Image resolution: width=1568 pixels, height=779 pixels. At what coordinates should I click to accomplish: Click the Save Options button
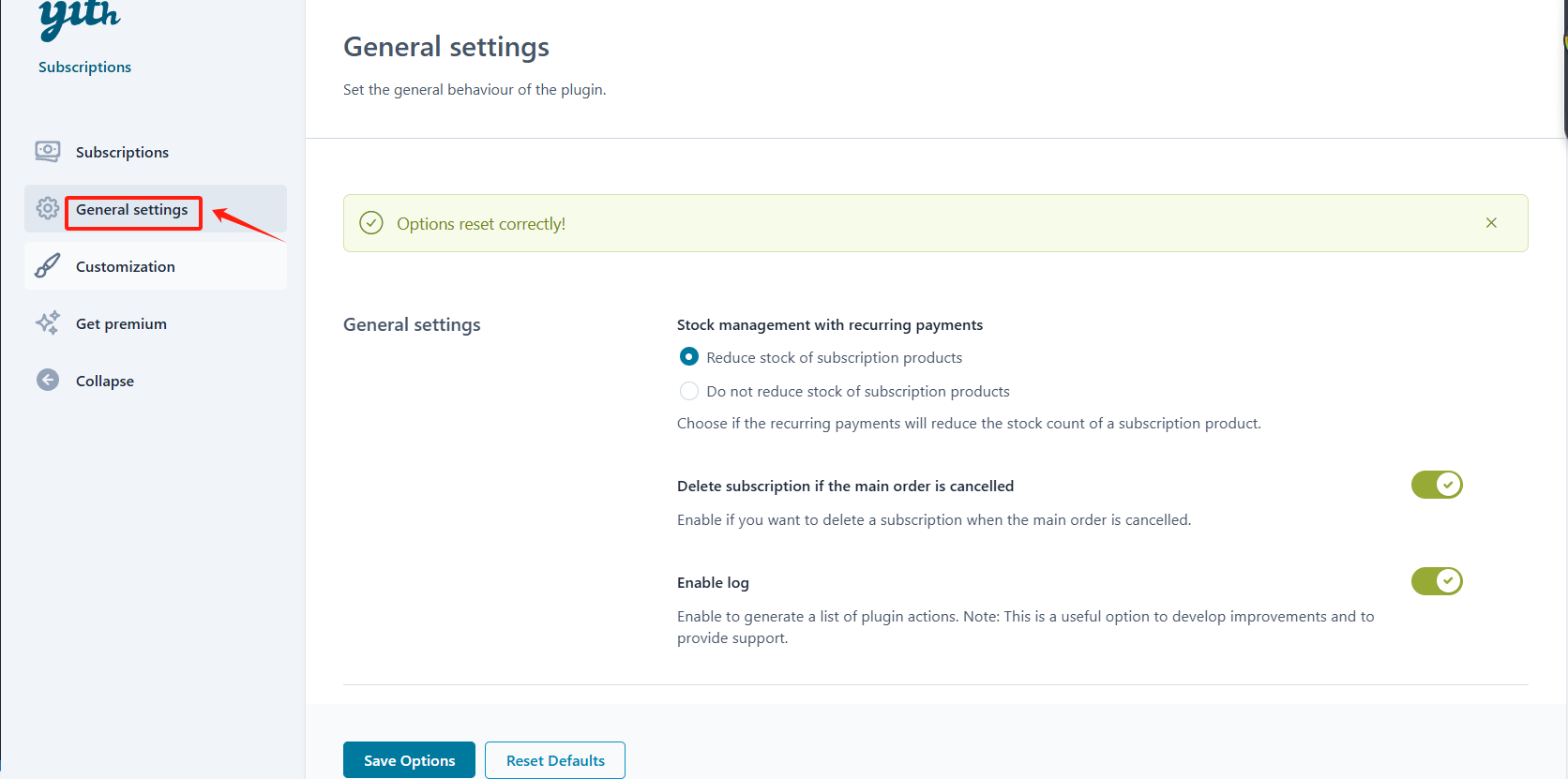[x=409, y=760]
